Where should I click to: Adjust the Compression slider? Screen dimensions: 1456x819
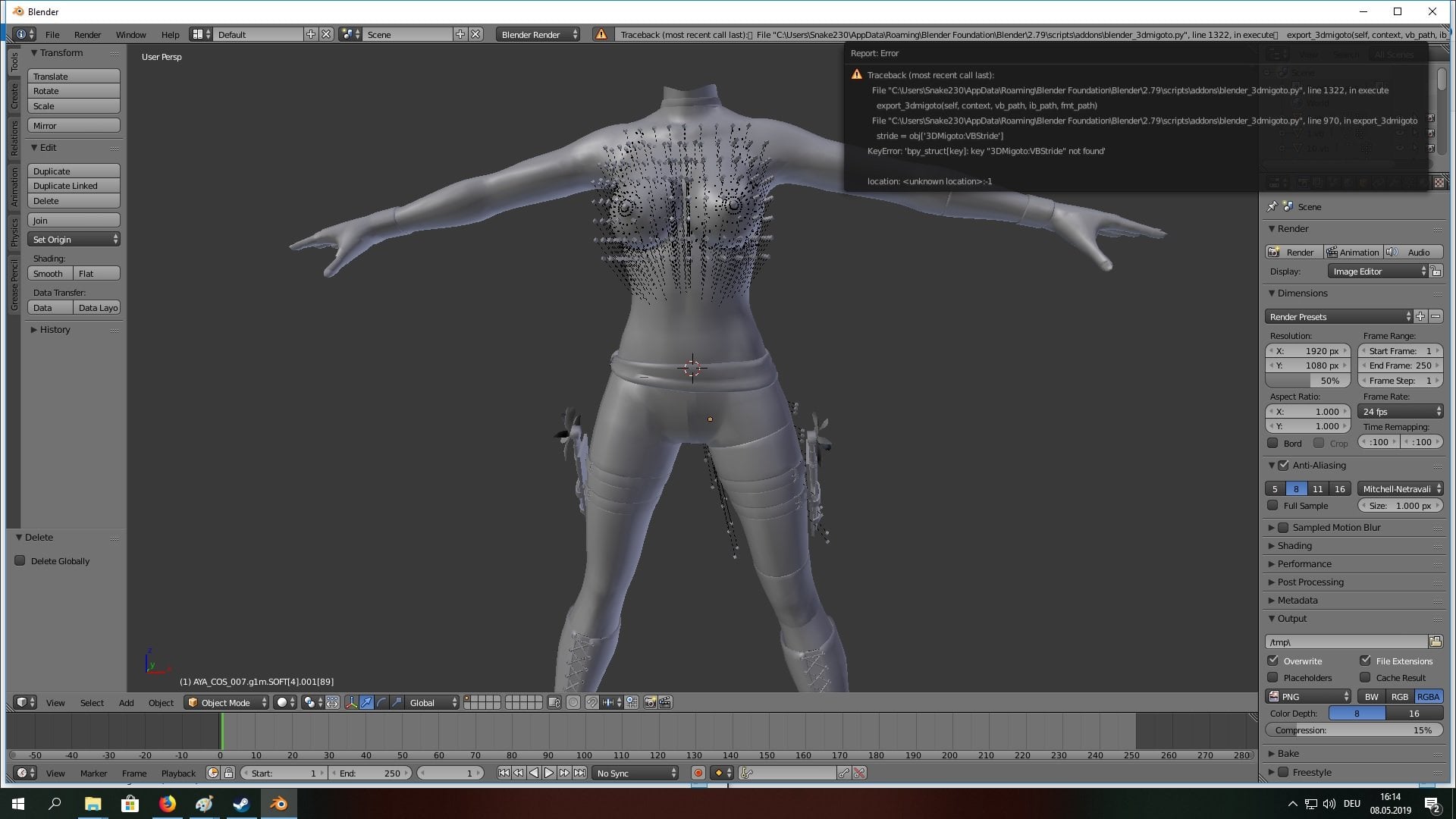coord(1354,730)
